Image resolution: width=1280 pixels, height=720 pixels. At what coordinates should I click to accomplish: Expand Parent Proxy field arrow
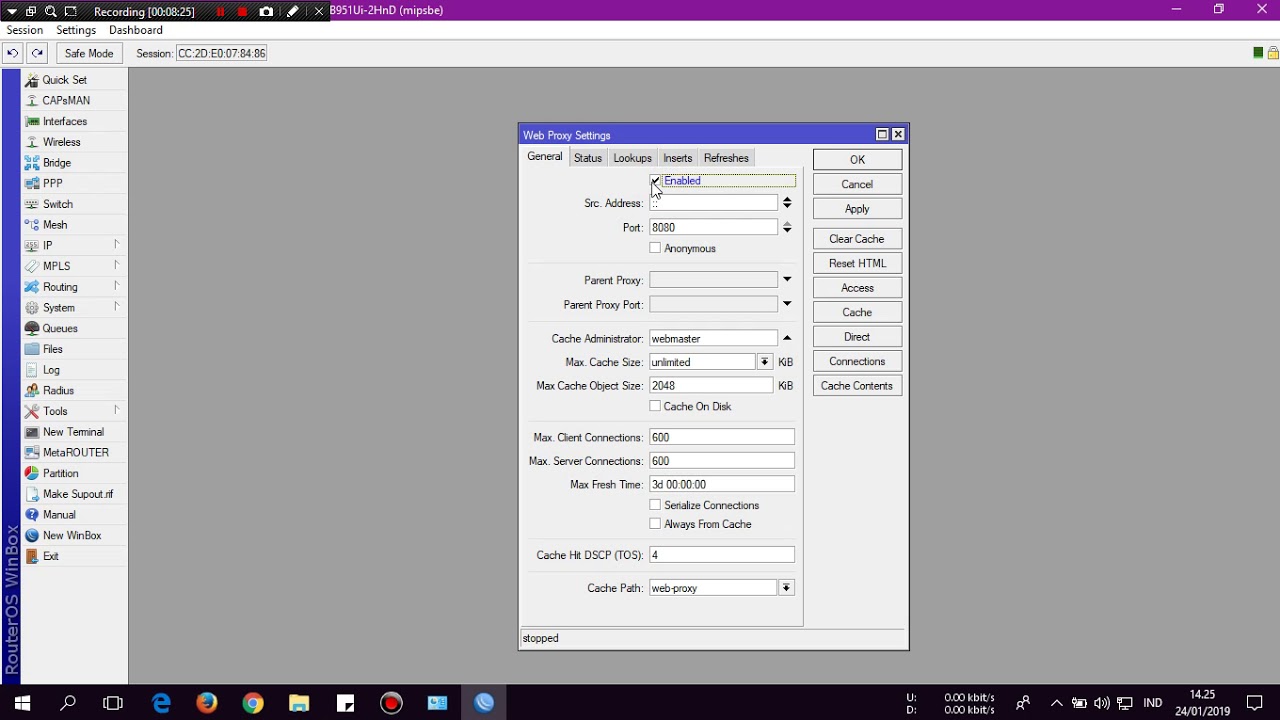coord(787,280)
